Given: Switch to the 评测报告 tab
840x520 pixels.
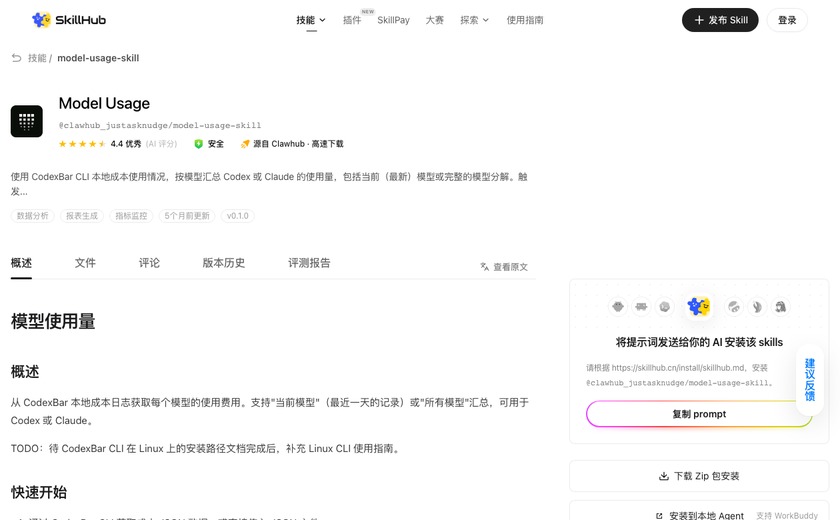Looking at the screenshot, I should (309, 263).
